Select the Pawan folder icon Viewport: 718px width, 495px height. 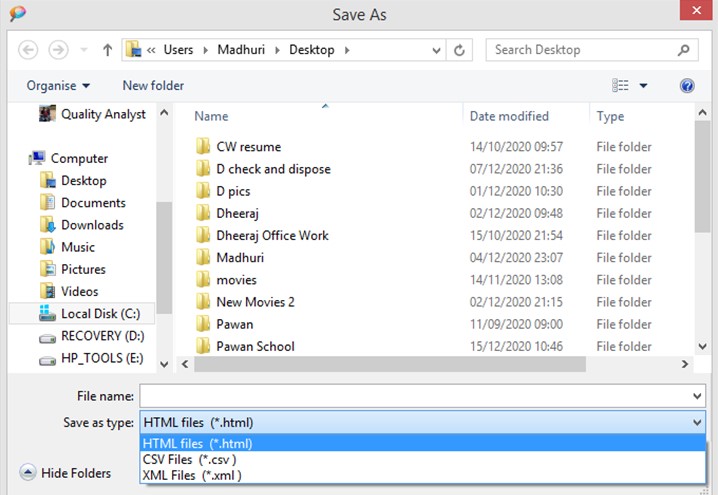click(x=203, y=324)
